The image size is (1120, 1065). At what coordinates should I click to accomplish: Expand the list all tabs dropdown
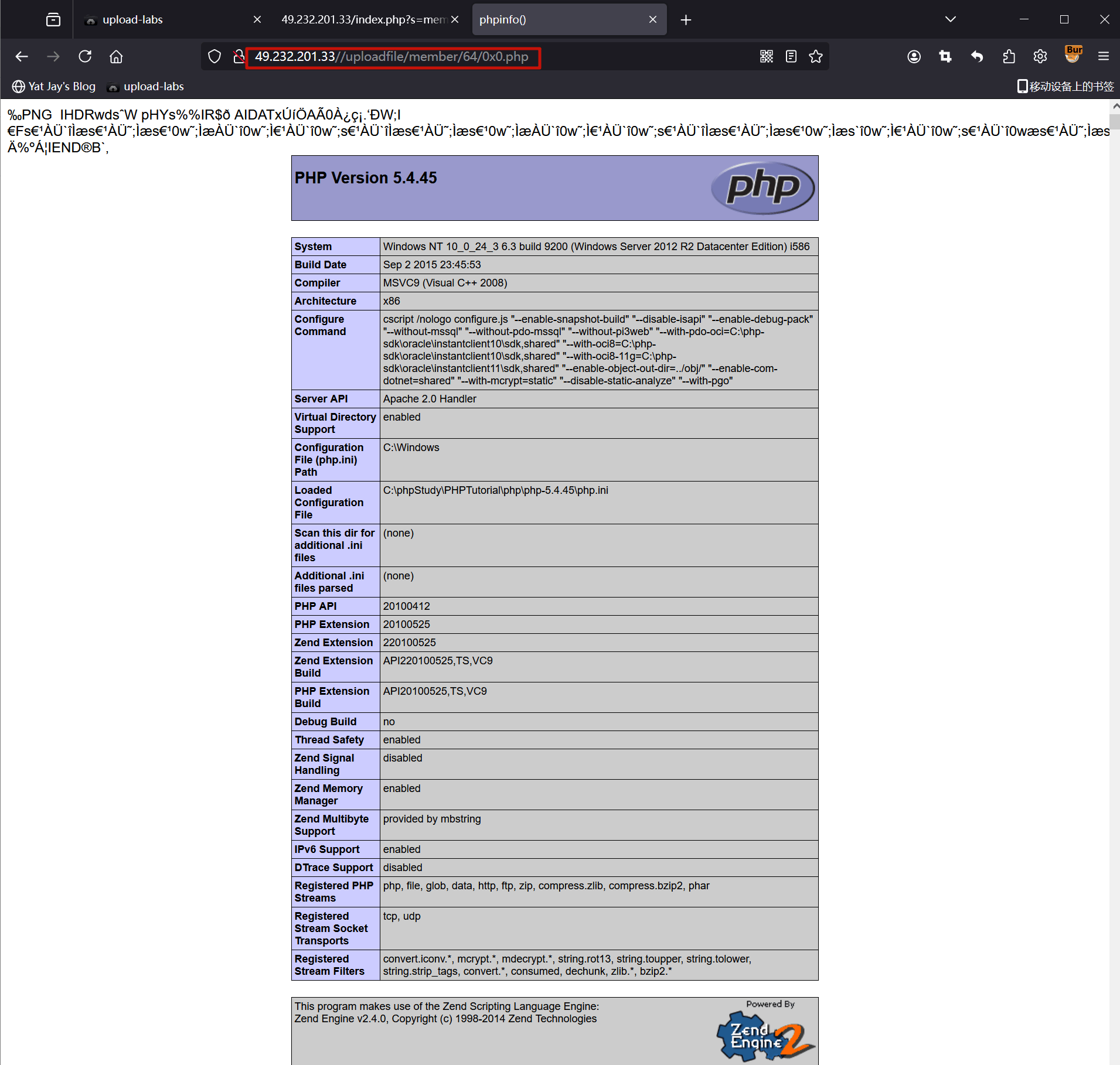tap(951, 19)
